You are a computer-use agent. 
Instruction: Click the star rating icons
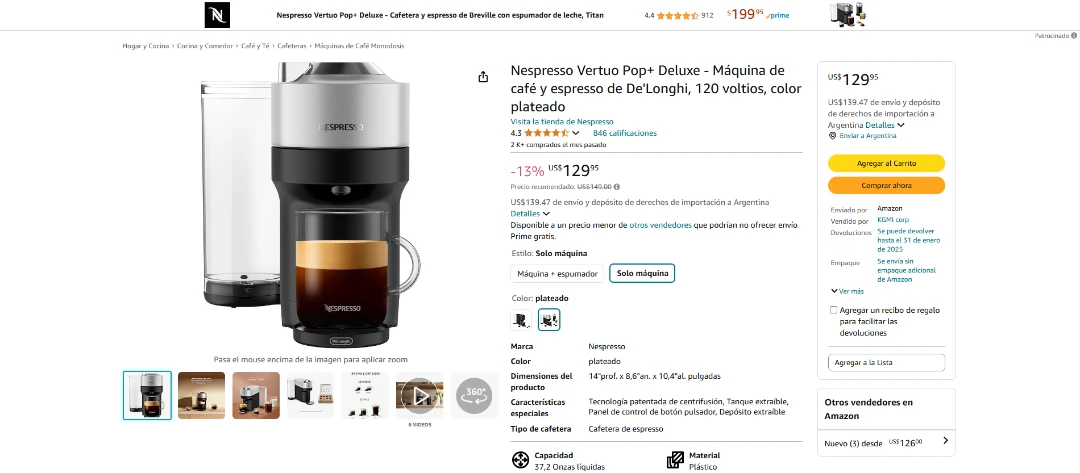[546, 133]
